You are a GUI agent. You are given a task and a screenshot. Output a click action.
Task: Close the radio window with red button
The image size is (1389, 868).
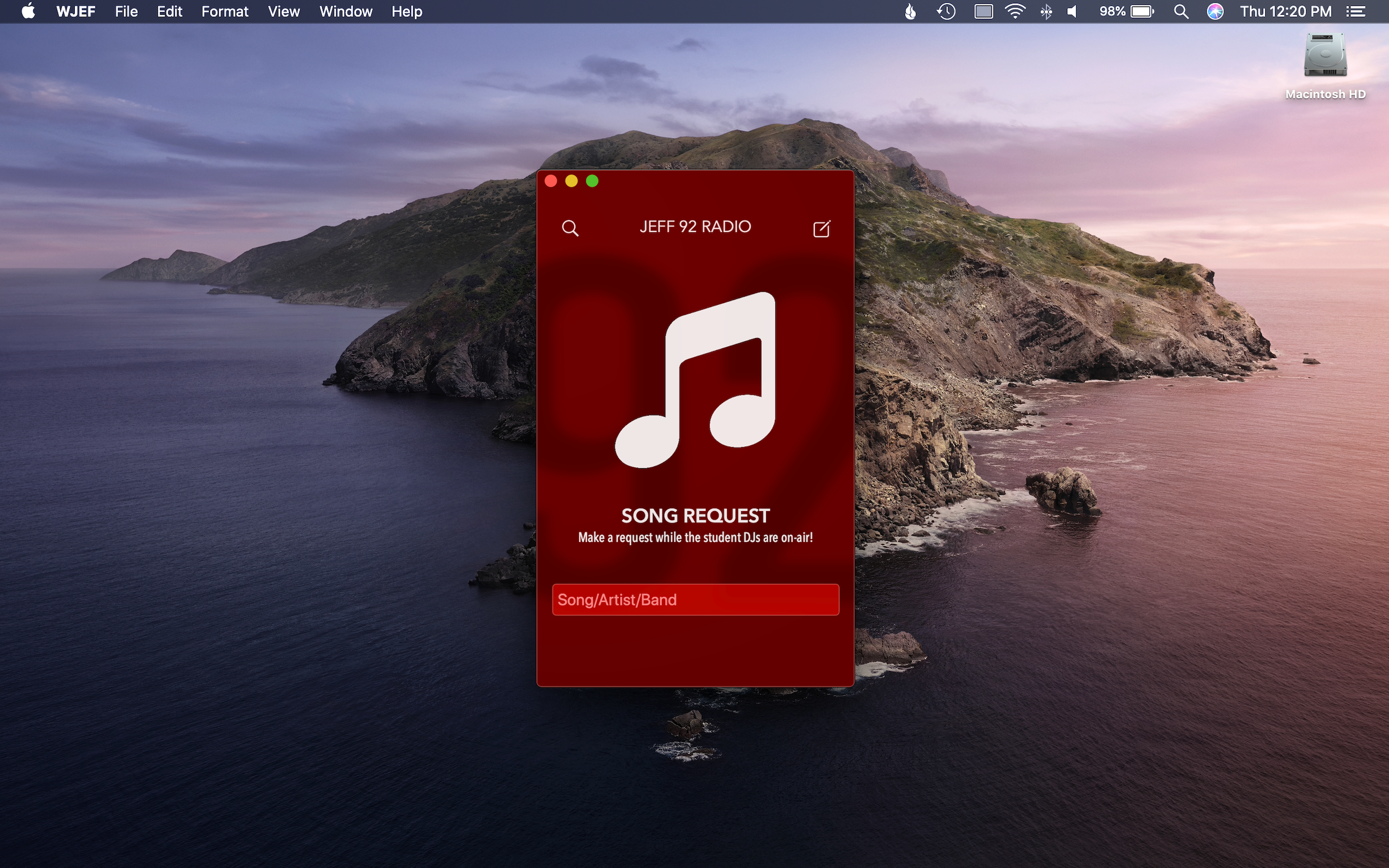(x=550, y=181)
